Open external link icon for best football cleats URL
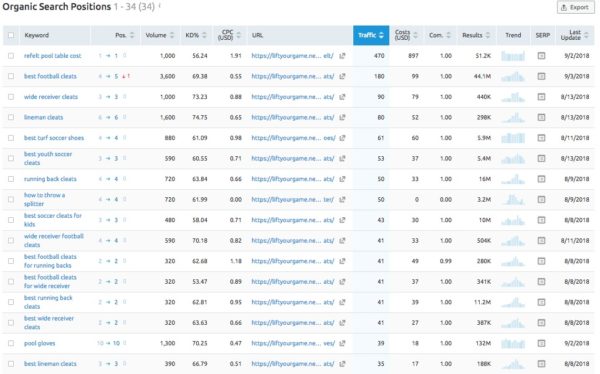The height and width of the screenshot is (374, 600). click(x=342, y=76)
